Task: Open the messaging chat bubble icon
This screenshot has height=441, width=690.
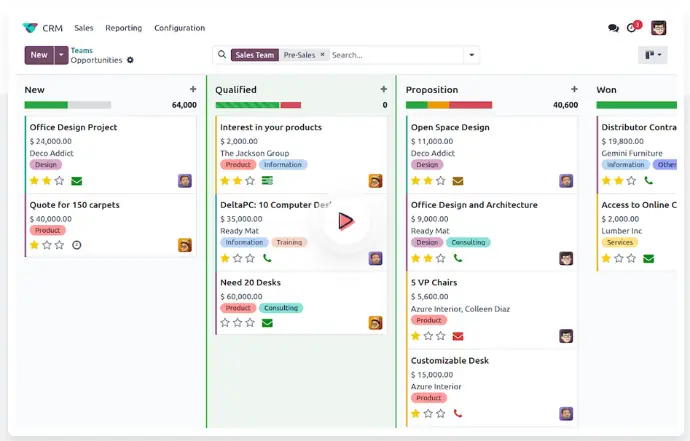Action: (613, 28)
